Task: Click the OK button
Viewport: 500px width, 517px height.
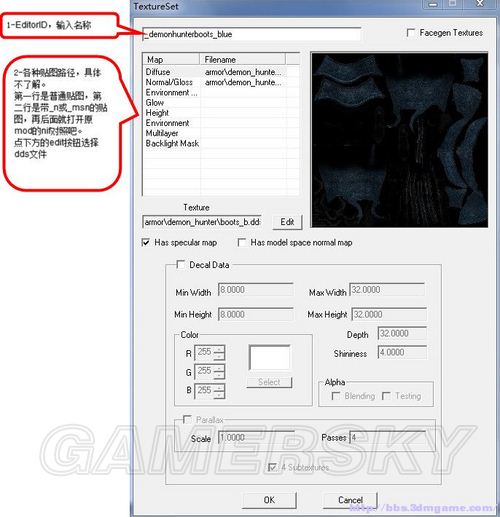Action: pyautogui.click(x=269, y=500)
